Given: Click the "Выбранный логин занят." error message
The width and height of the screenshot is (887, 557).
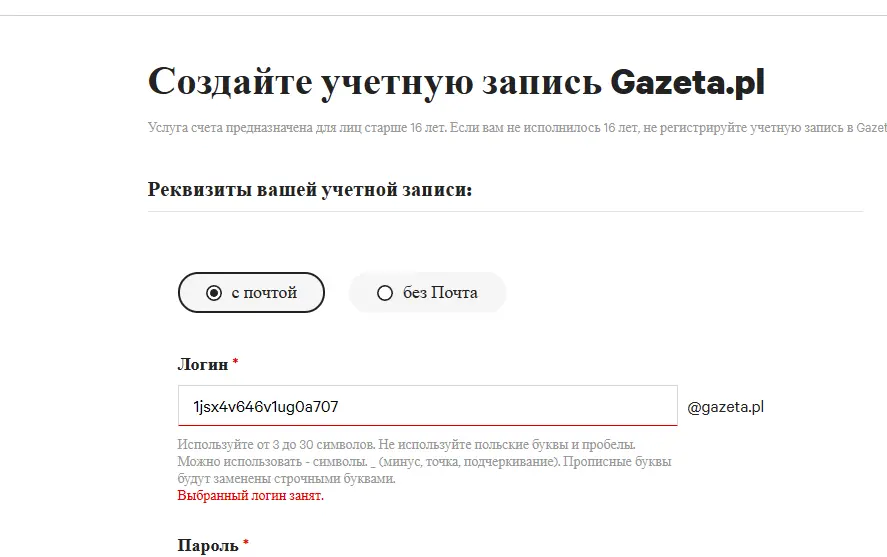Looking at the screenshot, I should click(251, 496).
